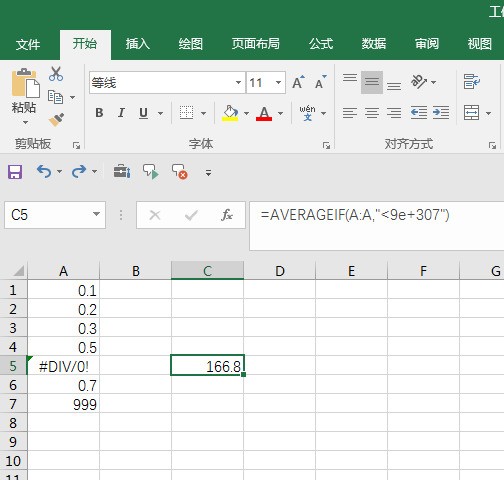Increase font size with large A
Viewport: 504px width, 480px height.
click(298, 82)
